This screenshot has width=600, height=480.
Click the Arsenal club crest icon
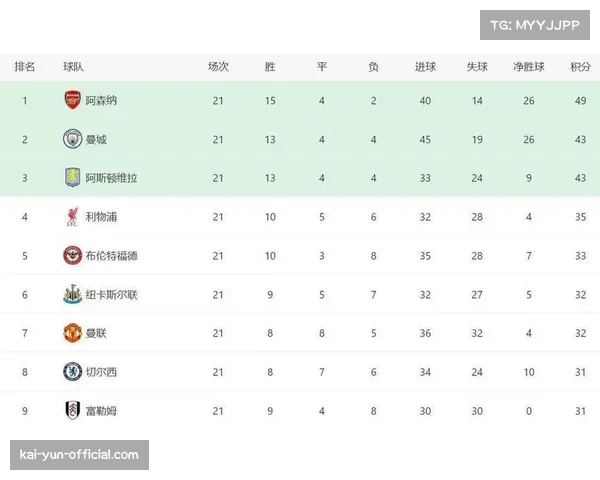[x=72, y=100]
